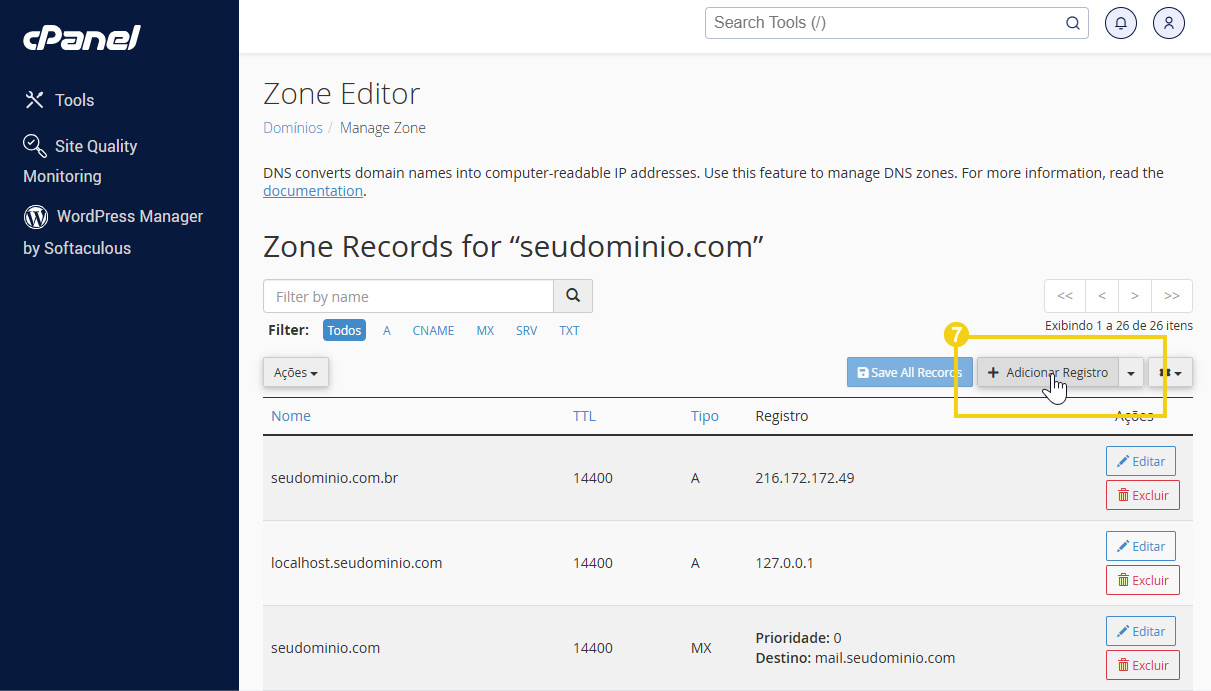Sort by the Tipo column

(705, 416)
